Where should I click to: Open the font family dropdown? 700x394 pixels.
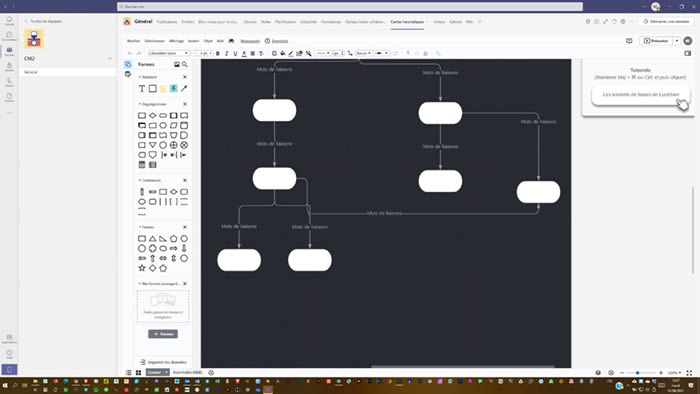[x=168, y=54]
